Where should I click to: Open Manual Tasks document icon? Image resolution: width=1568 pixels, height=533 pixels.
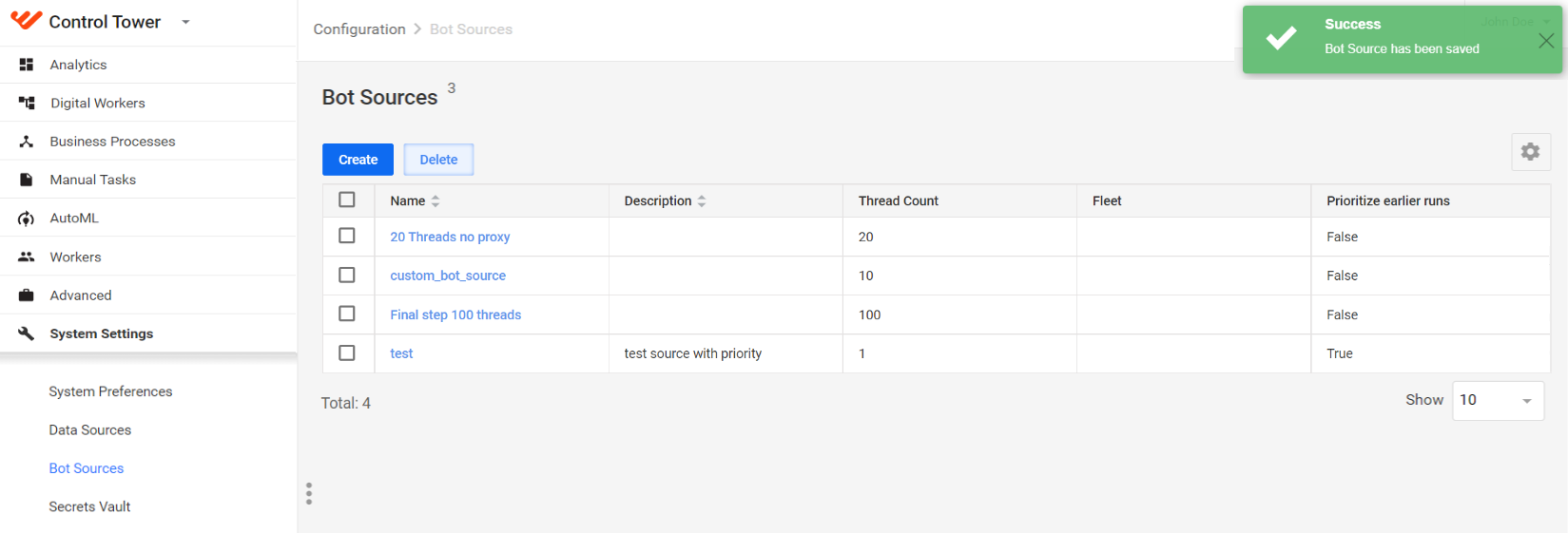tap(27, 180)
